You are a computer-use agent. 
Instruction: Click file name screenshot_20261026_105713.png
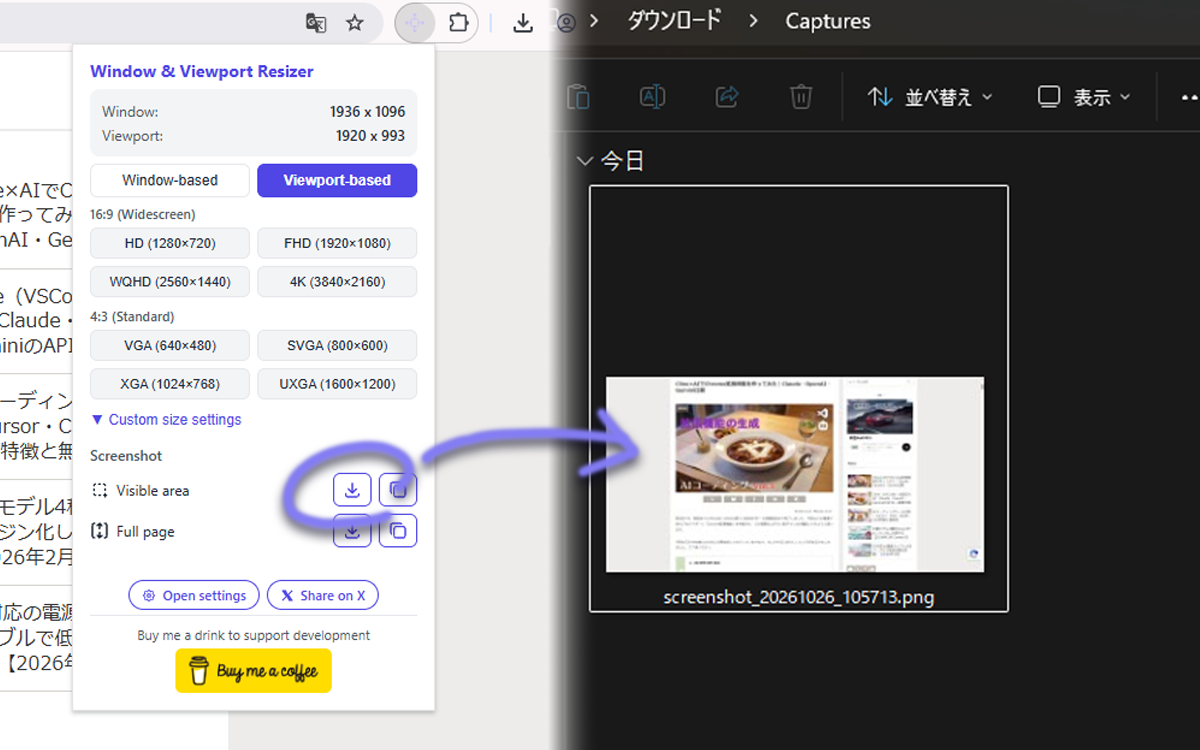click(x=799, y=598)
